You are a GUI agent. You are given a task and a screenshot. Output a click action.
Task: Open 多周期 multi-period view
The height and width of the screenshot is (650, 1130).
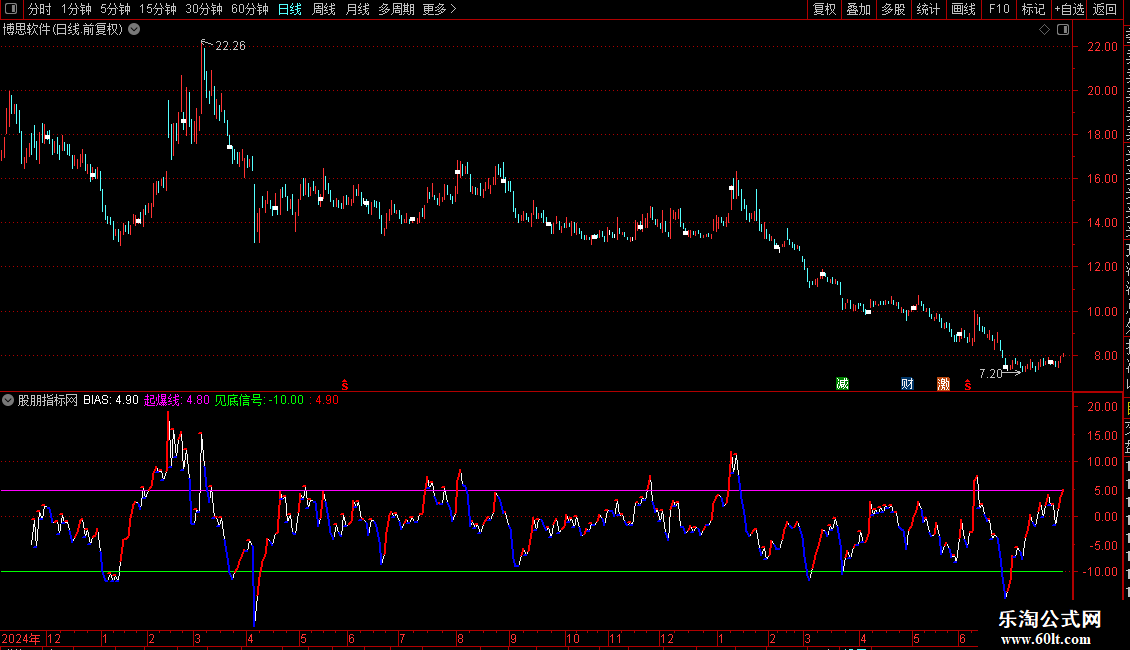pyautogui.click(x=396, y=9)
